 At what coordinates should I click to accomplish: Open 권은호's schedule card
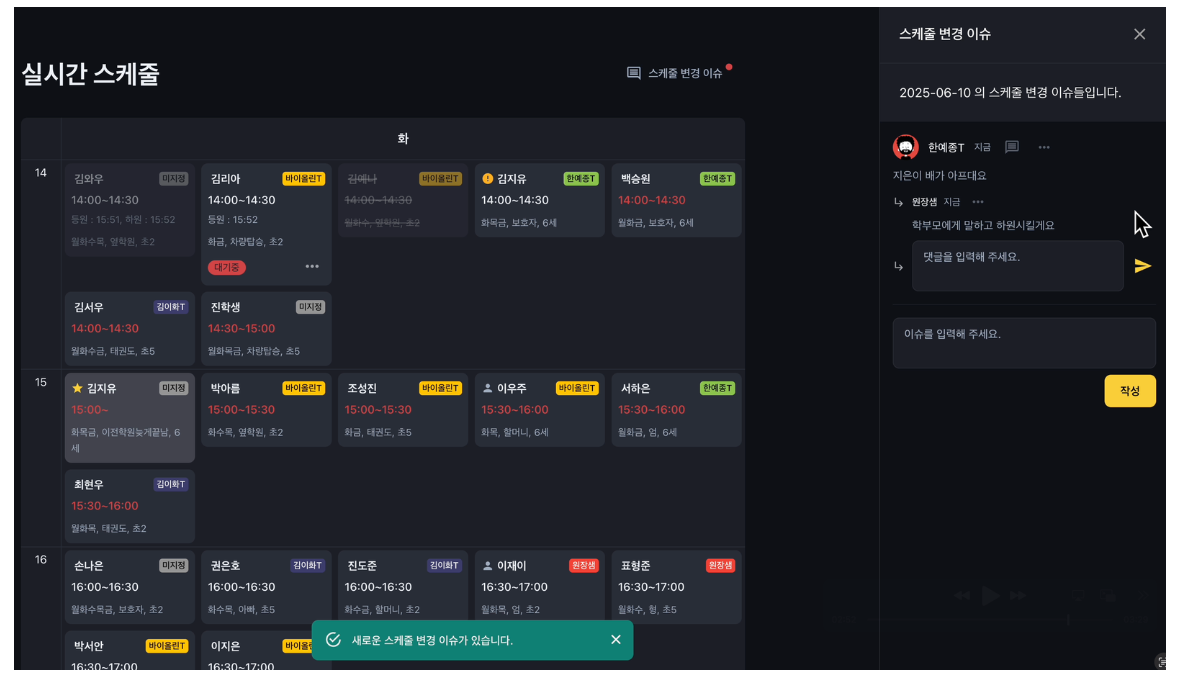coord(266,587)
